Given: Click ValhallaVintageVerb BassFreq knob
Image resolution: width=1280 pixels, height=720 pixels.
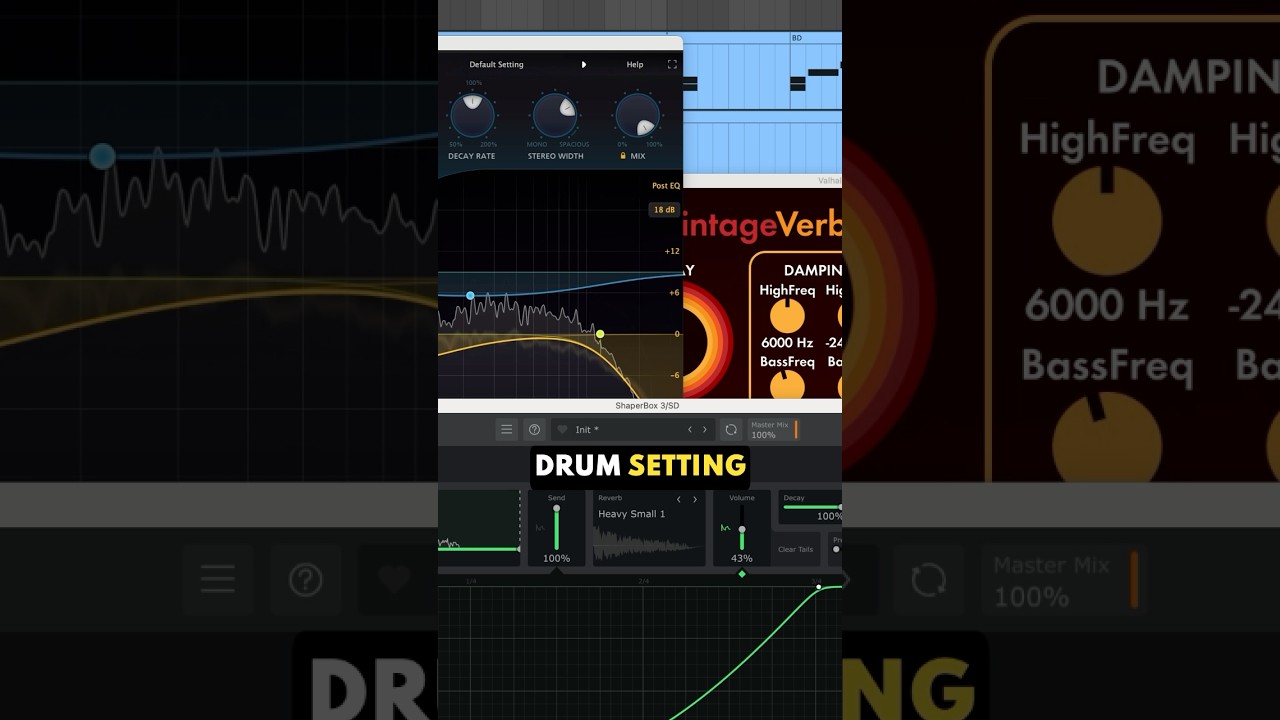Looking at the screenshot, I should pyautogui.click(x=787, y=386).
